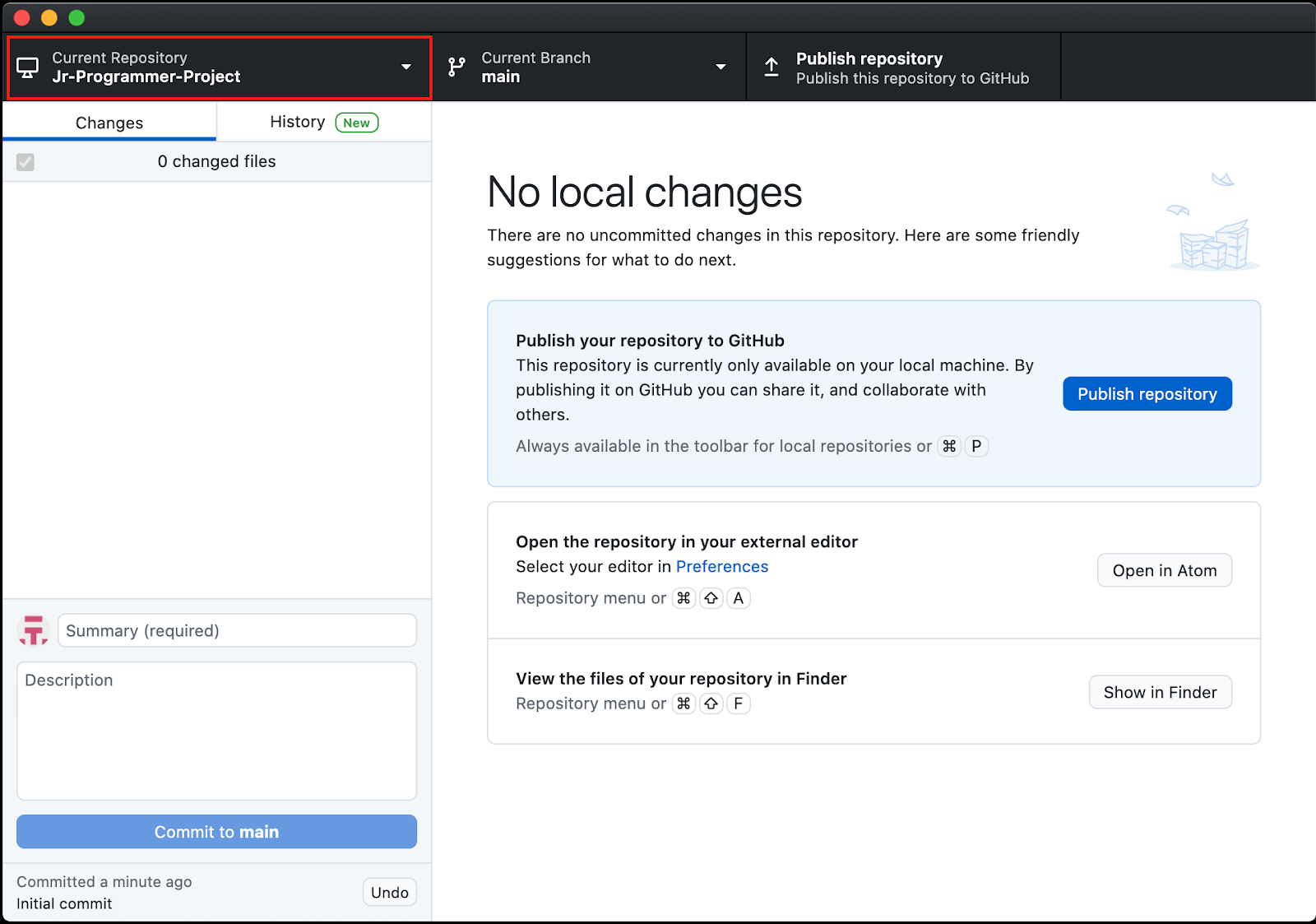1316x924 pixels.
Task: Click the blue Publish repository button
Action: point(1147,394)
